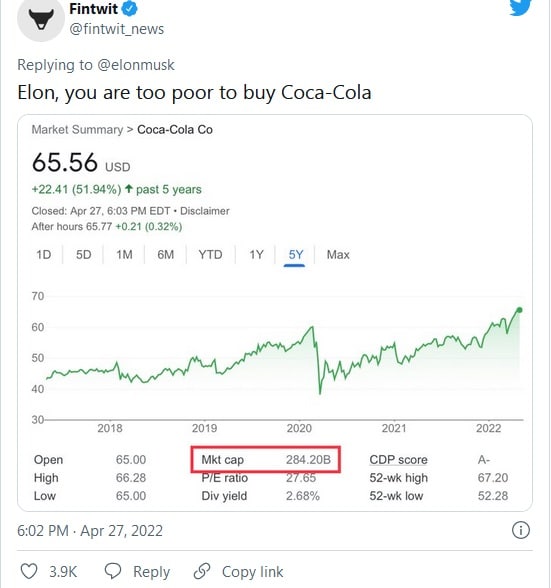The image size is (551, 588).
Task: Click the CDP score label
Action: click(x=398, y=459)
